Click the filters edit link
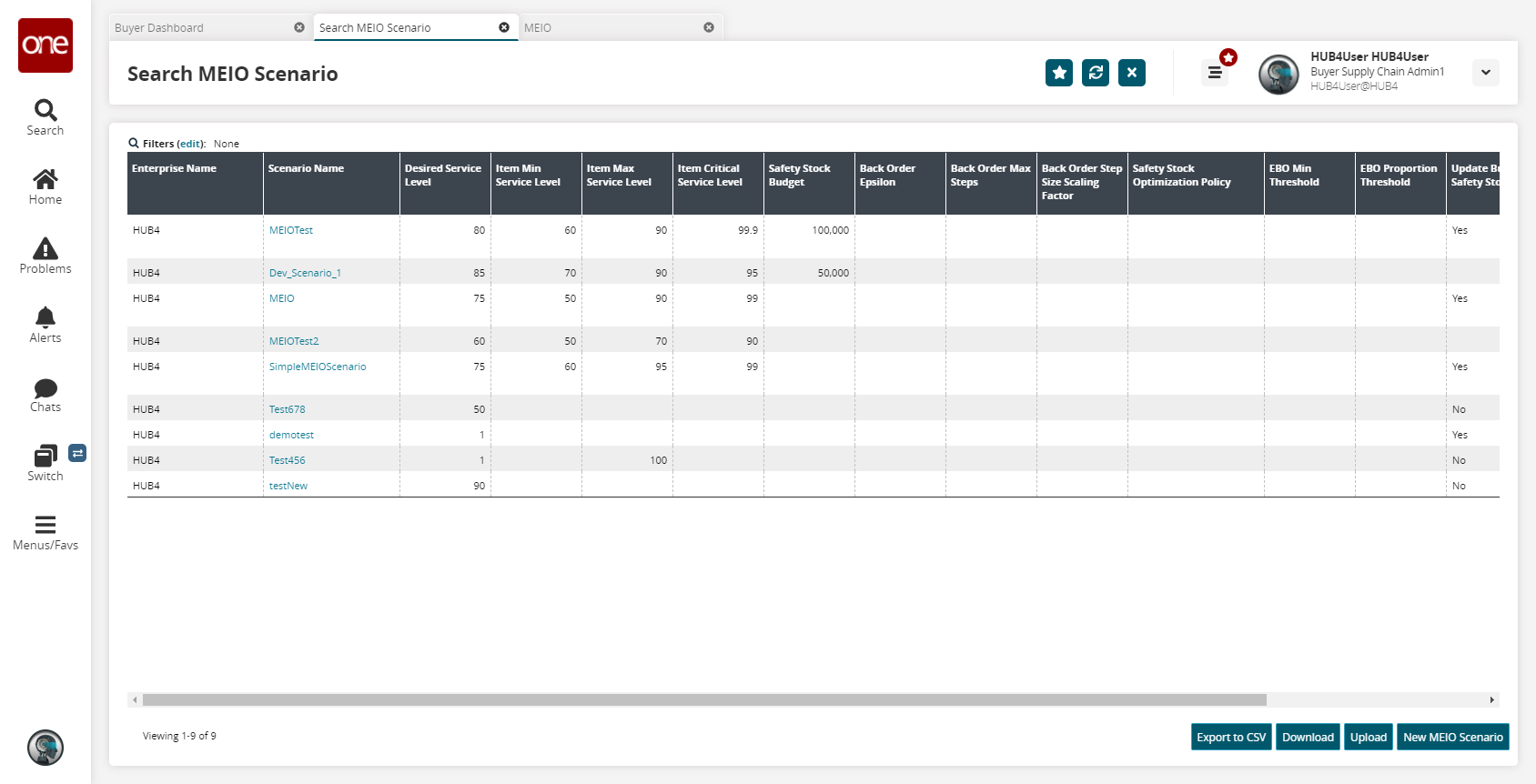Screen dimensions: 1536x784 (190, 144)
